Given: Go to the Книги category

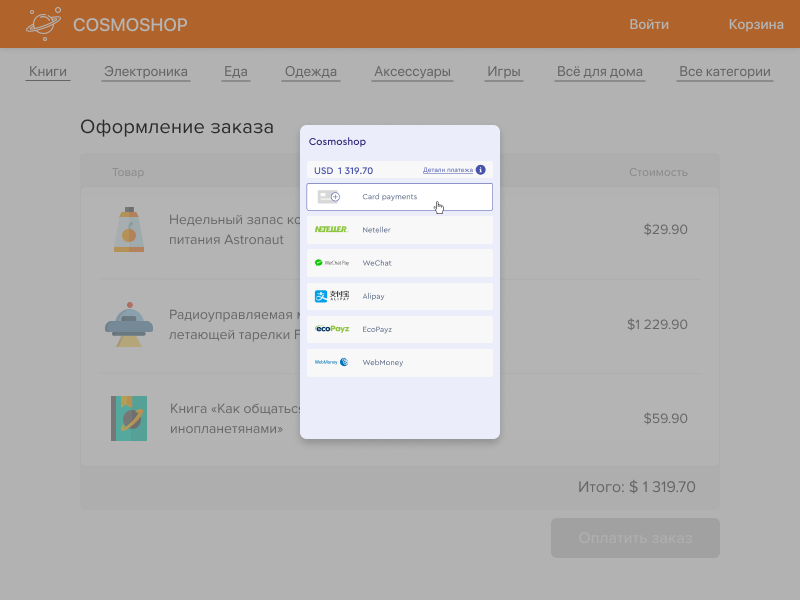Looking at the screenshot, I should coord(48,71).
